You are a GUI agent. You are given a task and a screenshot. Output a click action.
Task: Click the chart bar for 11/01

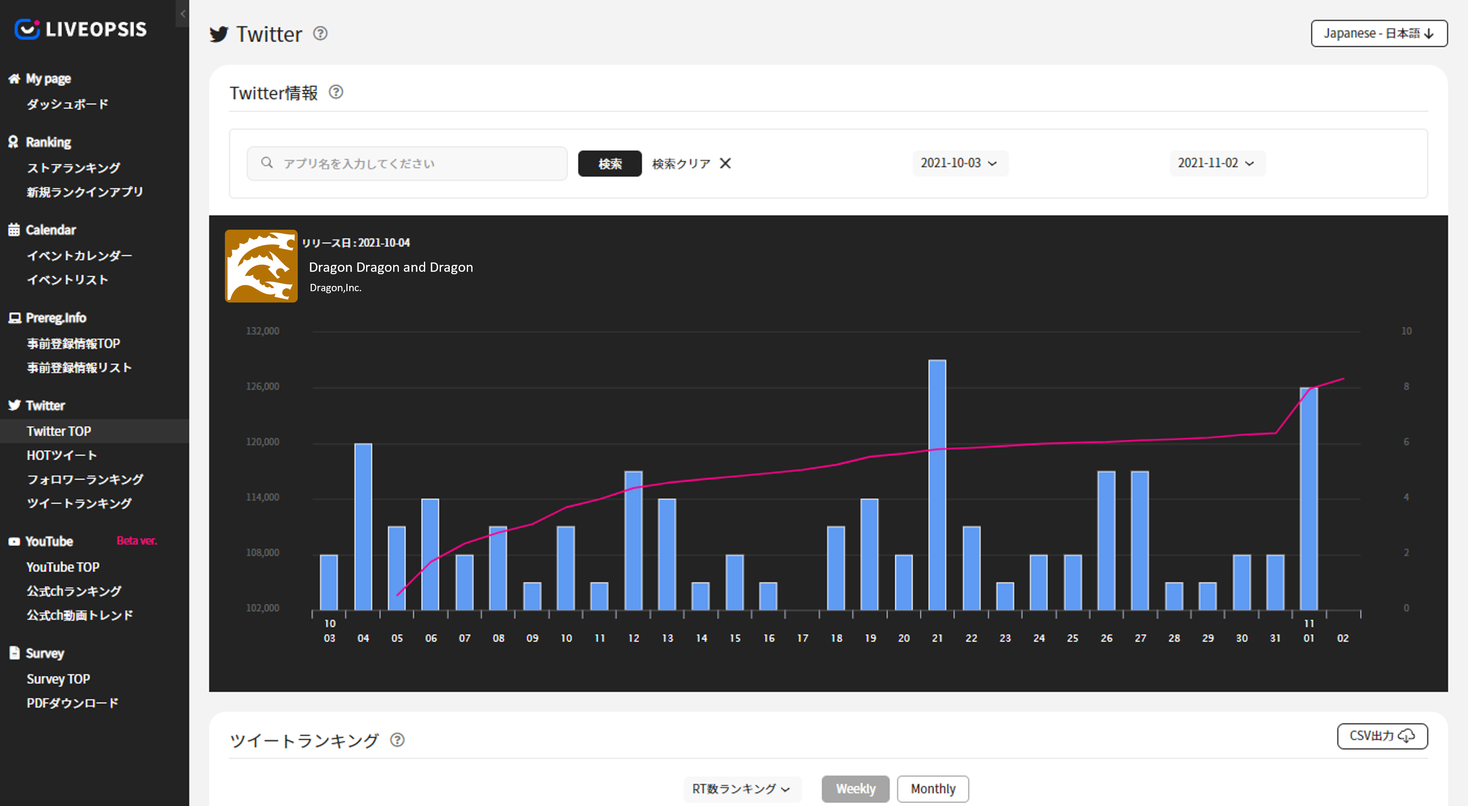click(1309, 499)
